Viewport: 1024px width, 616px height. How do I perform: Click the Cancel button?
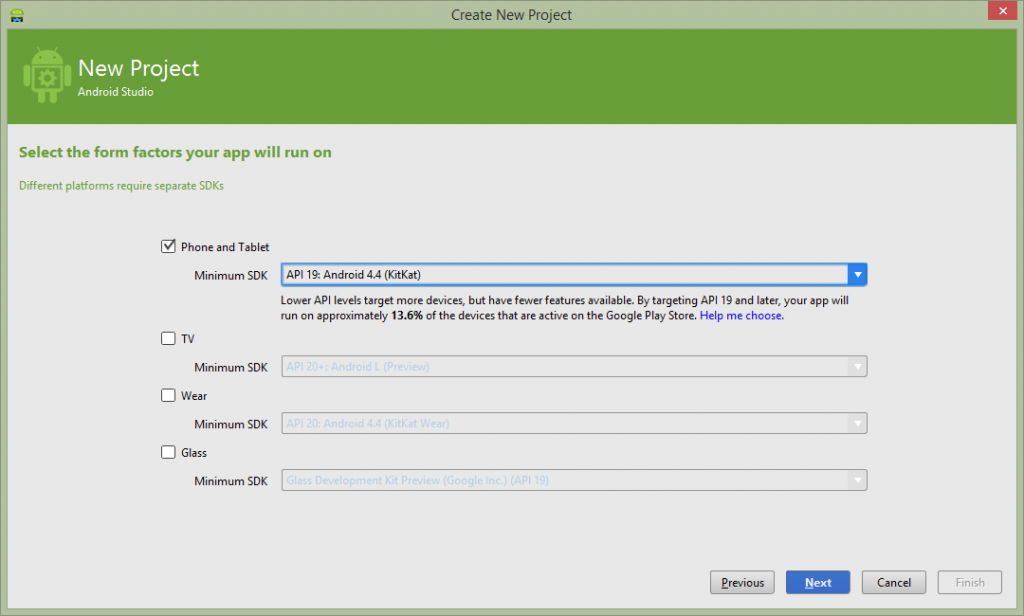point(893,582)
